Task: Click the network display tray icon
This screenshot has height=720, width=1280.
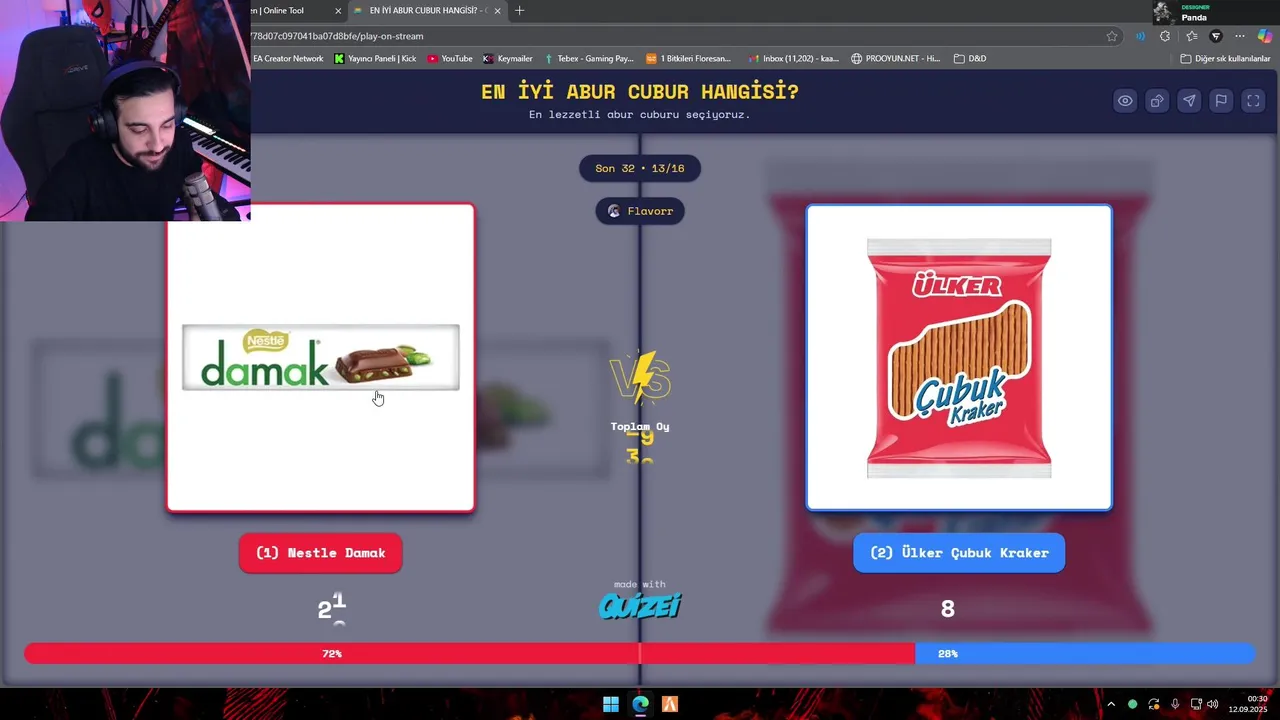Action: tap(1196, 704)
